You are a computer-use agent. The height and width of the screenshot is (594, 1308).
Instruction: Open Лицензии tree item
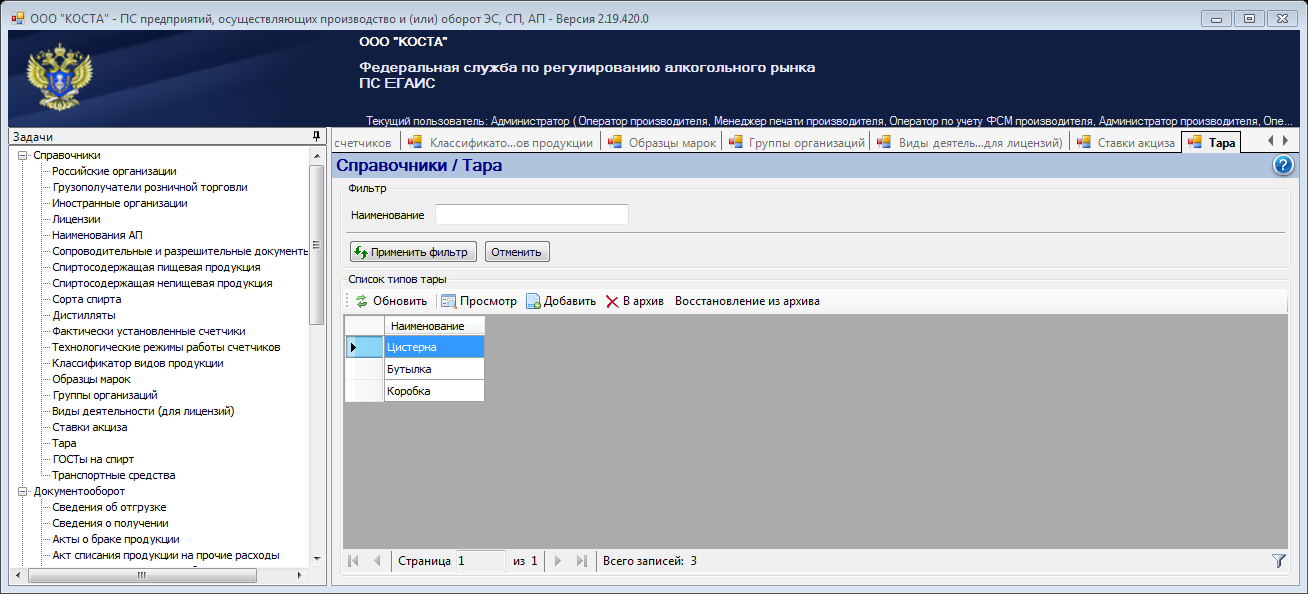click(76, 219)
